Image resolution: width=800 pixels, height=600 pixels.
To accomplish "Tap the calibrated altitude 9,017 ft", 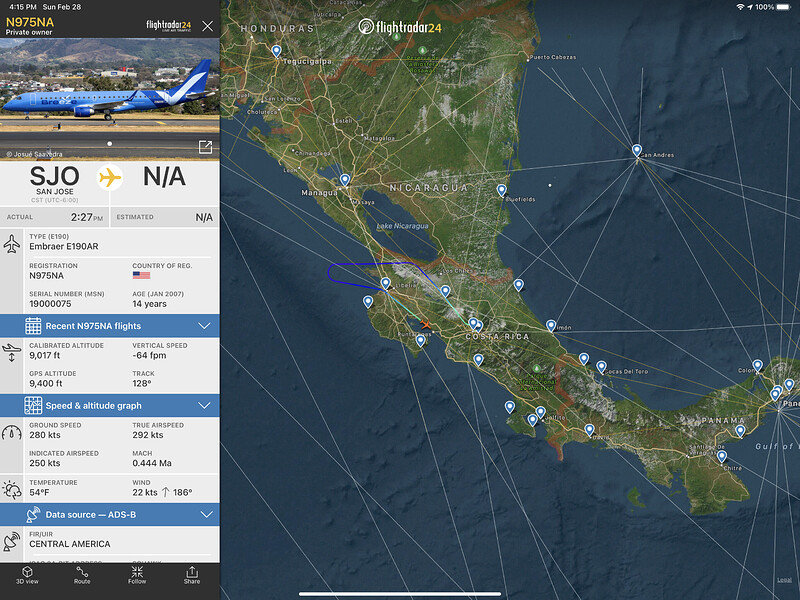I will tap(44, 355).
